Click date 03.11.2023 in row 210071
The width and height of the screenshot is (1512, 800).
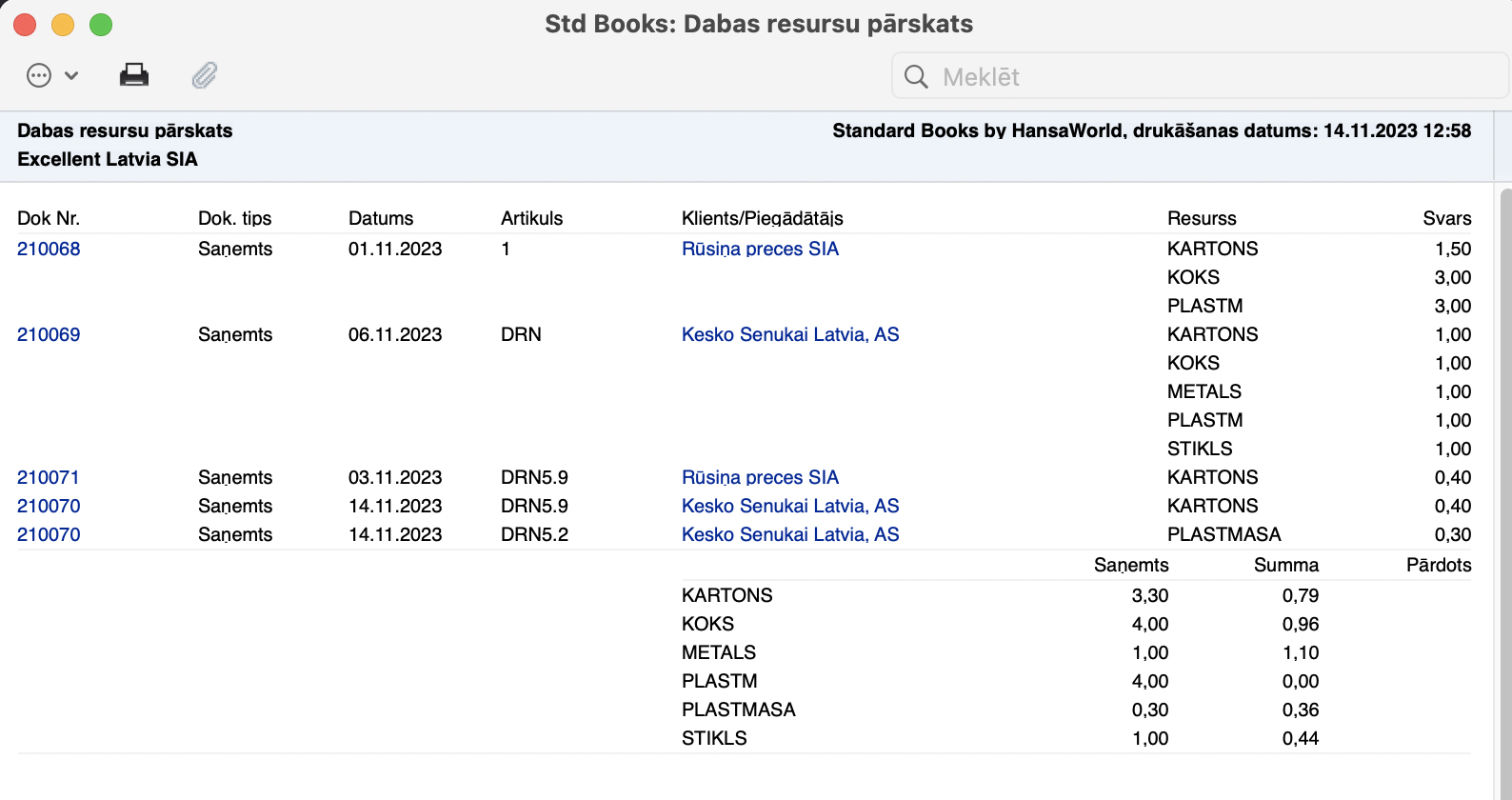click(395, 477)
